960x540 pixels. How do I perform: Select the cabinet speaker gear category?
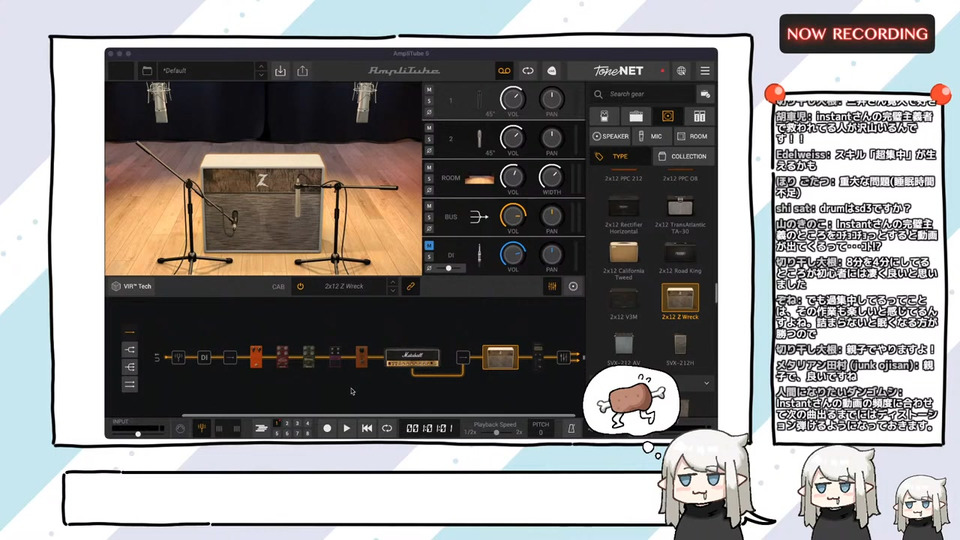click(667, 116)
